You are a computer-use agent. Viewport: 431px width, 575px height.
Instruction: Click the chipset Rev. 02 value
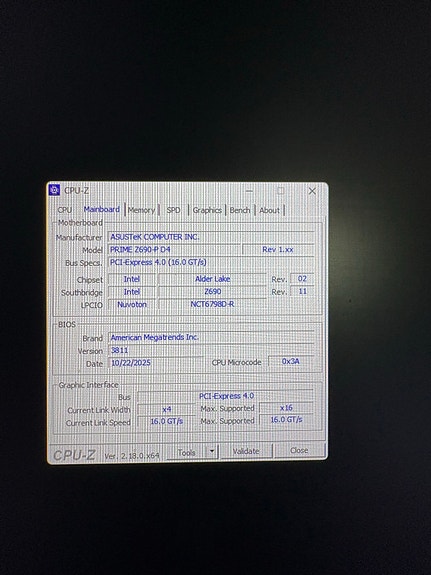pyautogui.click(x=302, y=279)
